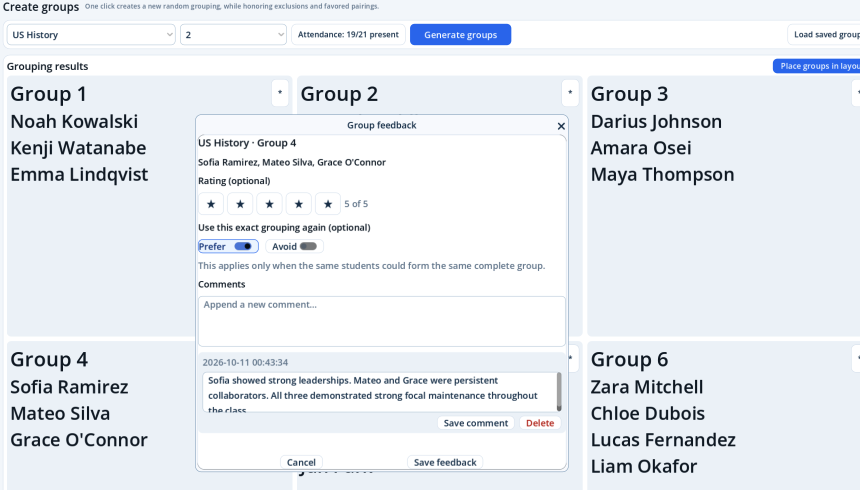This screenshot has width=860, height=490.
Task: Open the feedback star button for Group 1
Action: tap(280, 93)
